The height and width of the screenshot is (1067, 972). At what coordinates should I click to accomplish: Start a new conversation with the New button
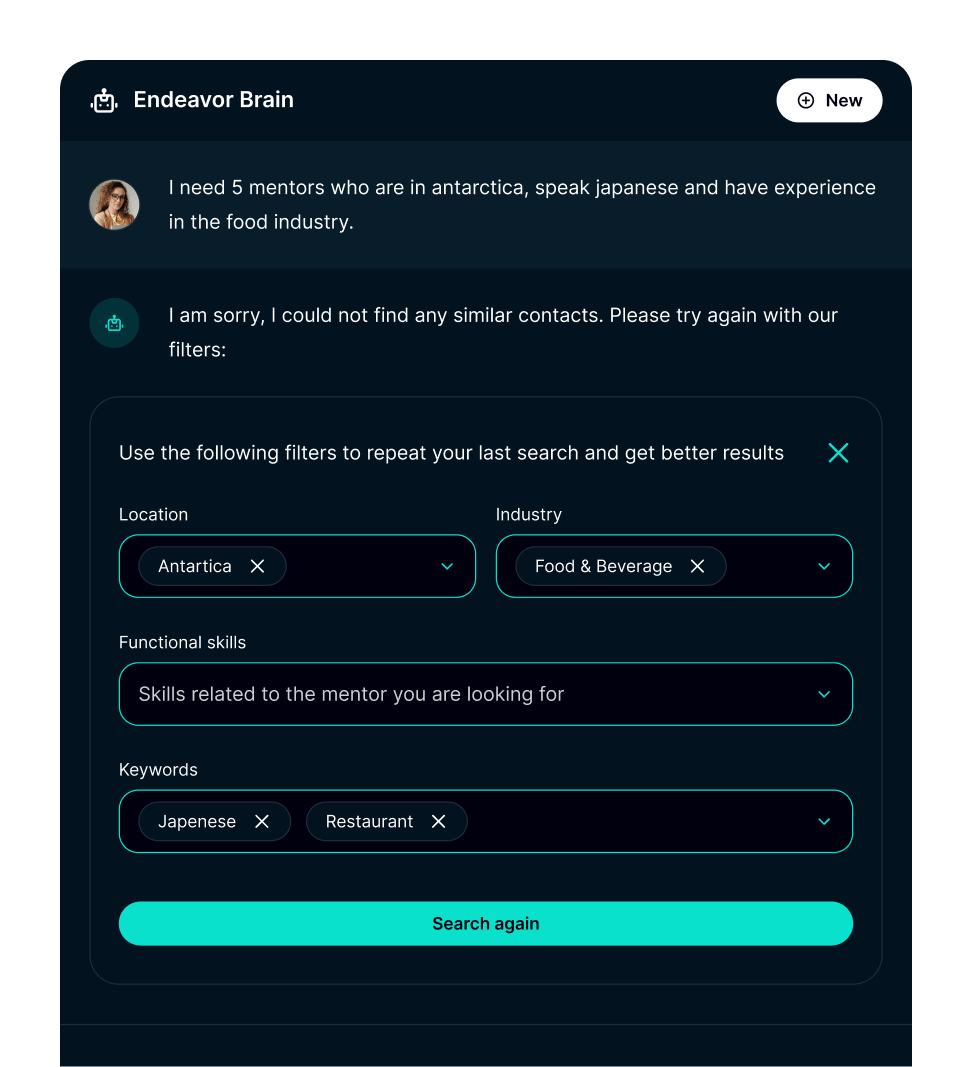[829, 100]
